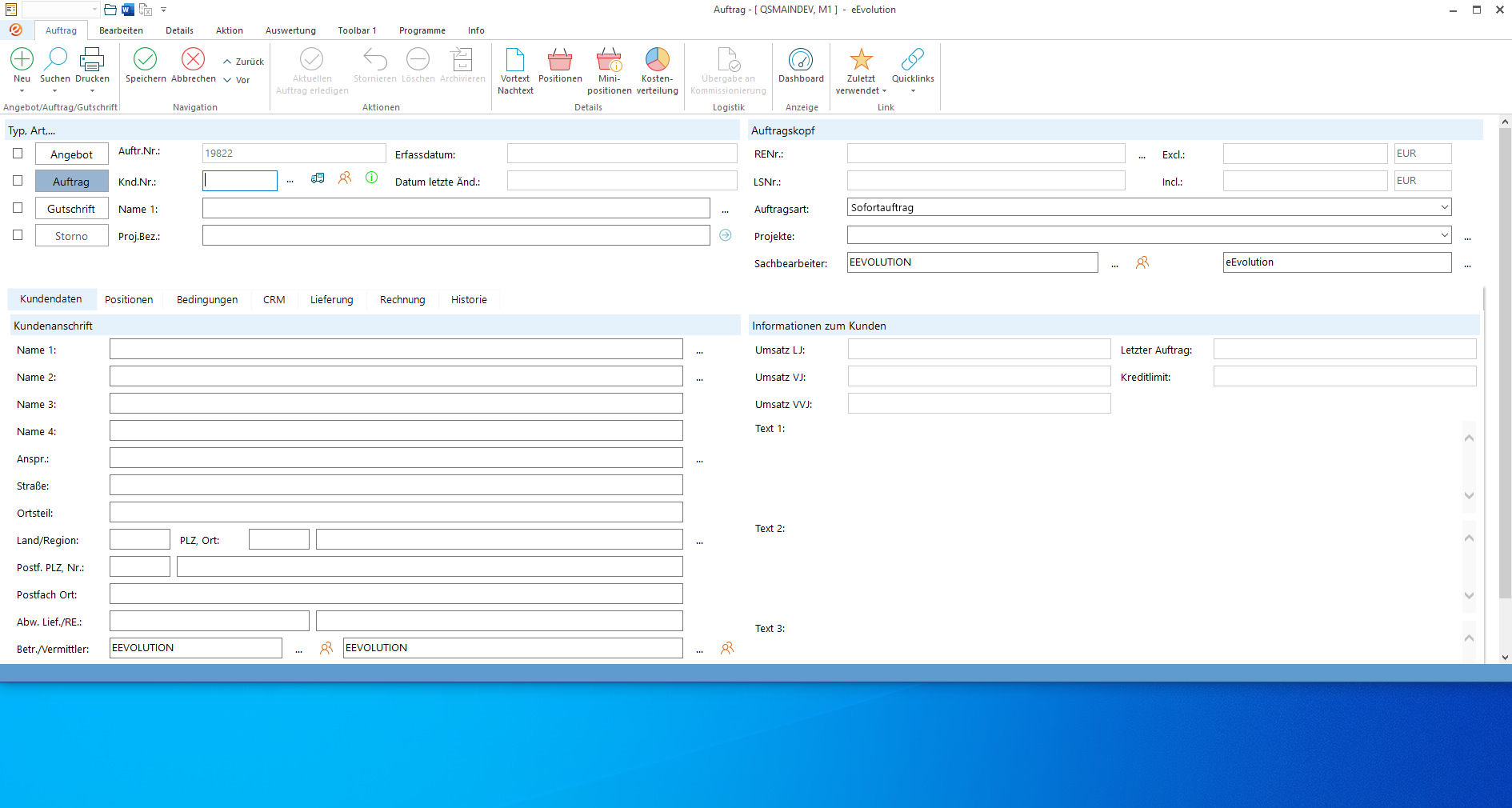Screen dimensions: 1512x808
Task: Select the Storno type button
Action: (x=72, y=236)
